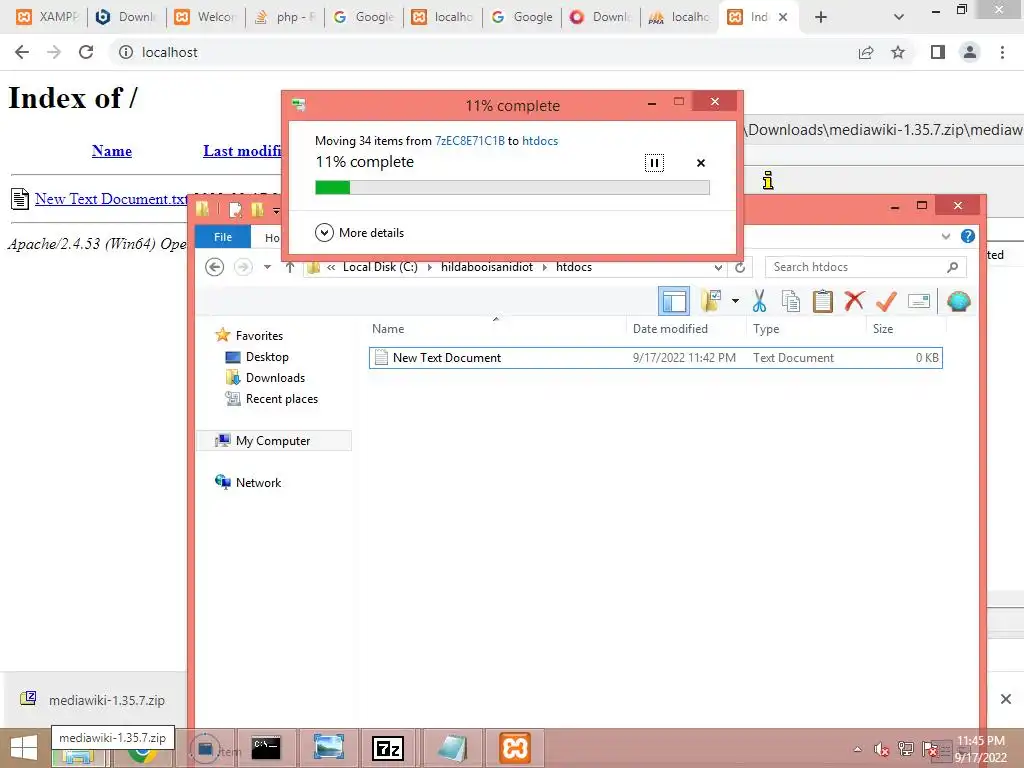Select My Computer in navigation pane
Screen dimensions: 1024x768
(274, 441)
